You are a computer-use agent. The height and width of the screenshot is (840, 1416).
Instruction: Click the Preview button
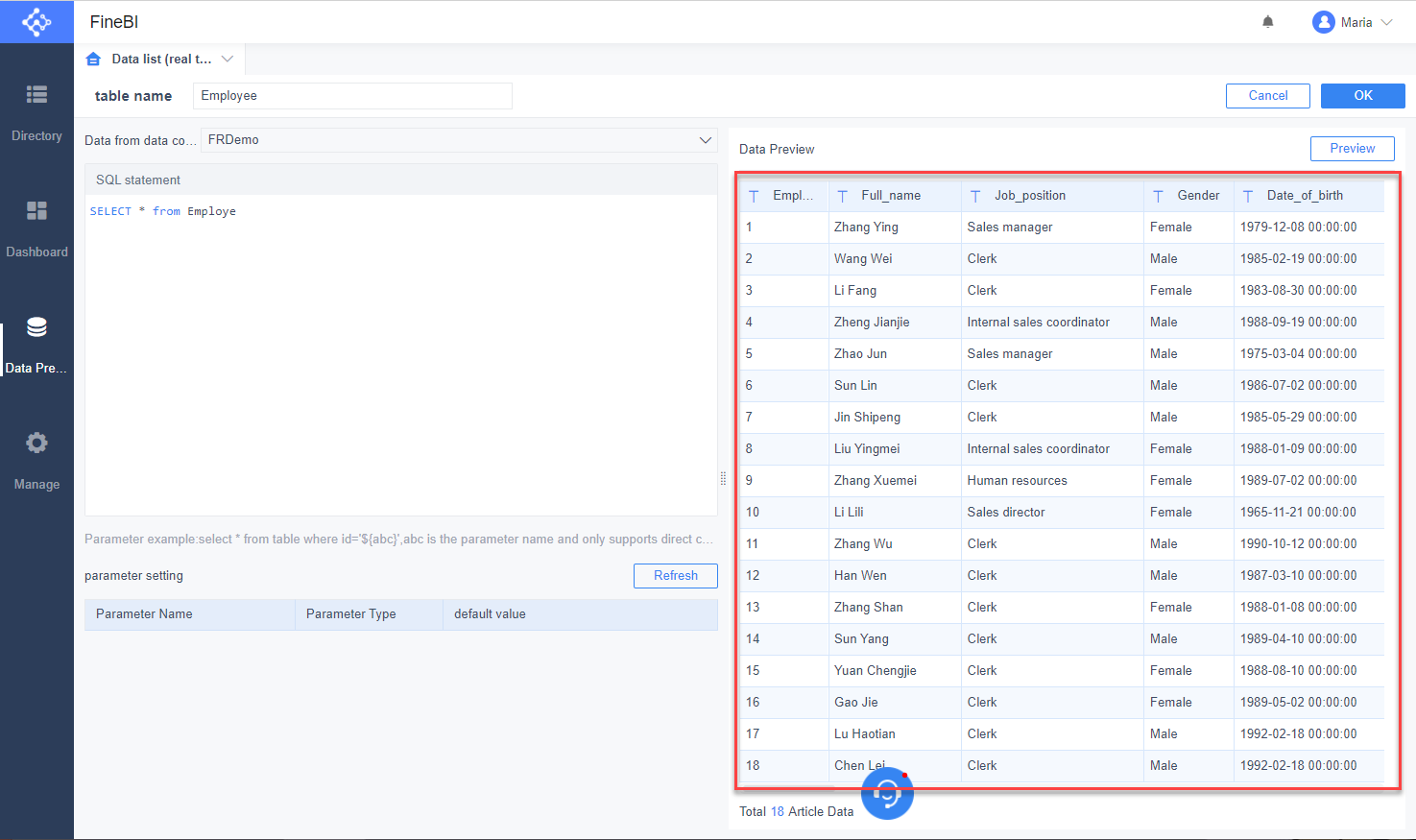pyautogui.click(x=1353, y=149)
